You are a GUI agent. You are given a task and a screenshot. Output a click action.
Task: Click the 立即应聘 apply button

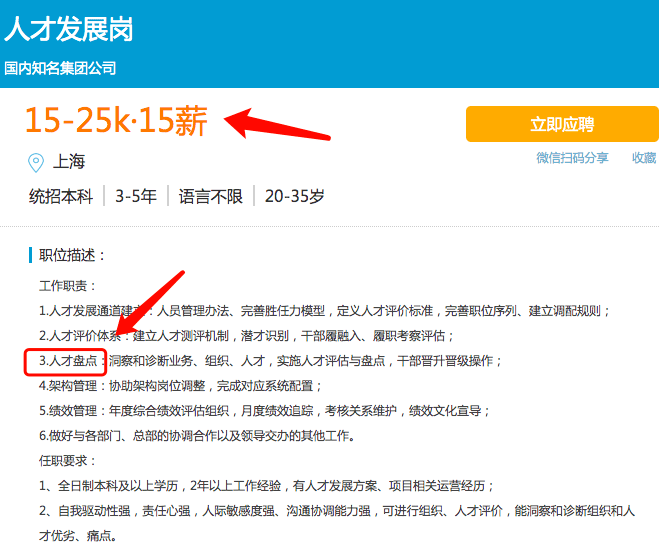(x=562, y=124)
